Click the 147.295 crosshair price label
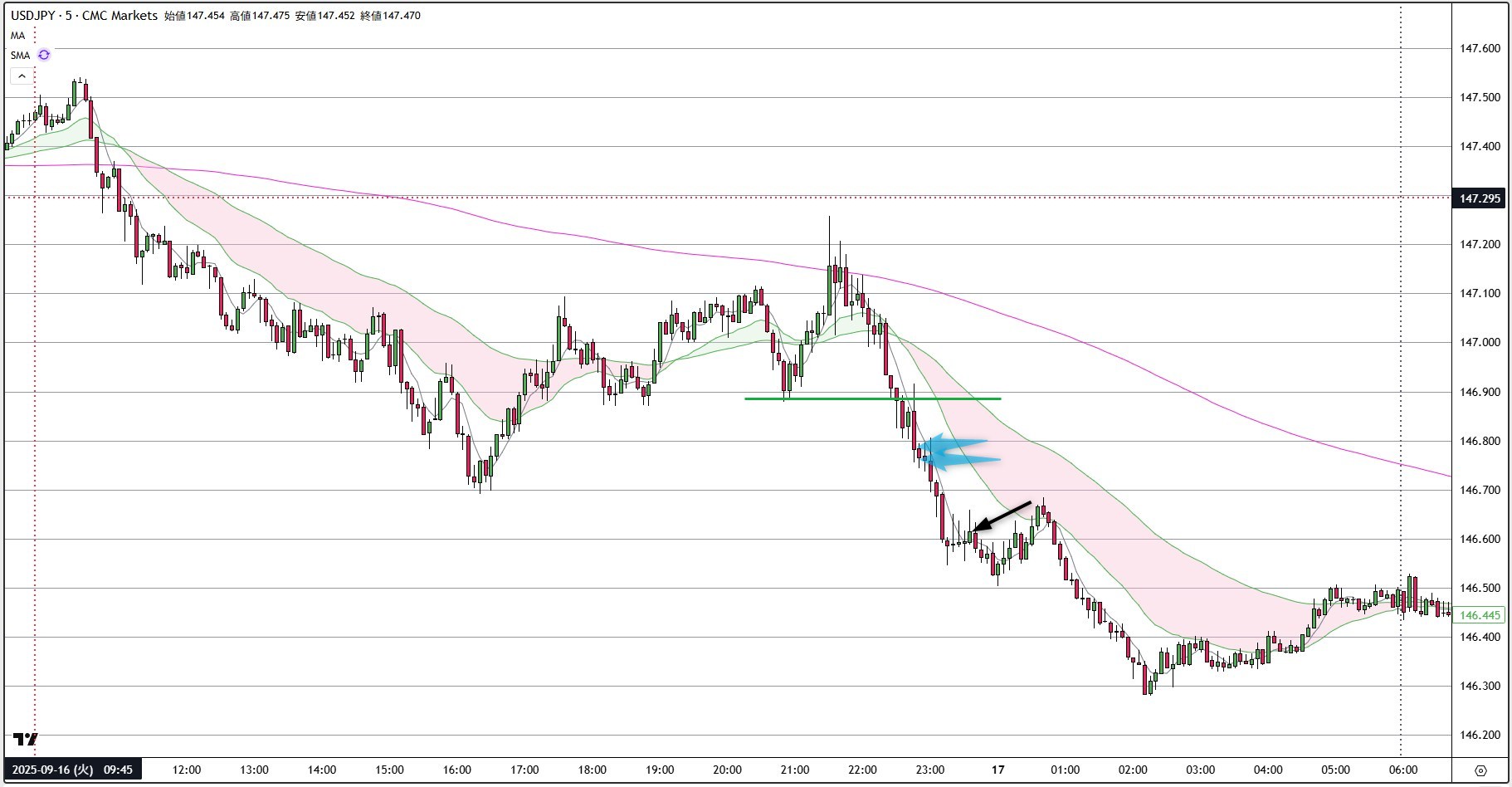1512x787 pixels. click(1480, 198)
